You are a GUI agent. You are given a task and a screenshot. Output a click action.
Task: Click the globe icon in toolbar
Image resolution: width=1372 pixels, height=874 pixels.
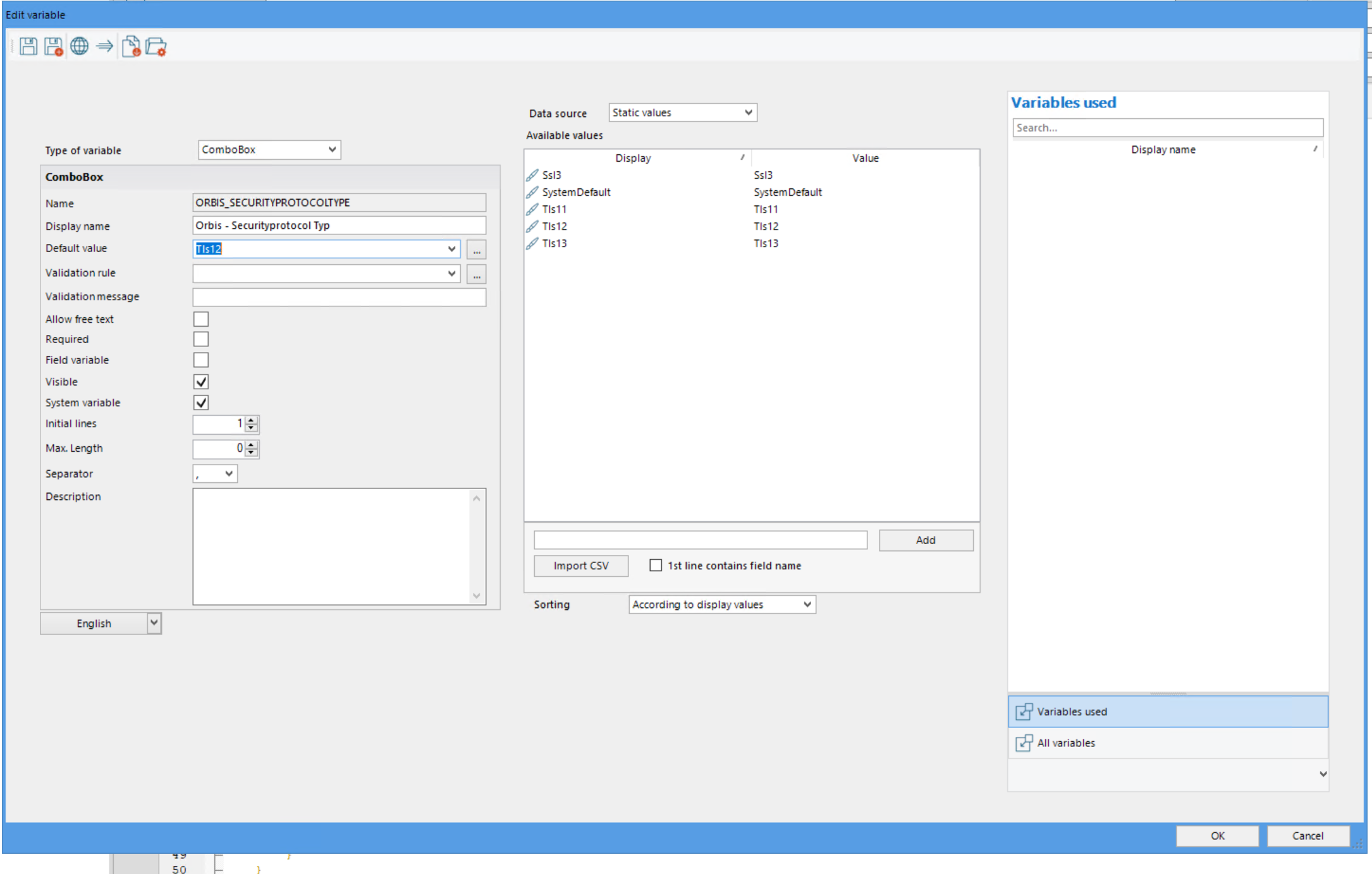pyautogui.click(x=79, y=46)
